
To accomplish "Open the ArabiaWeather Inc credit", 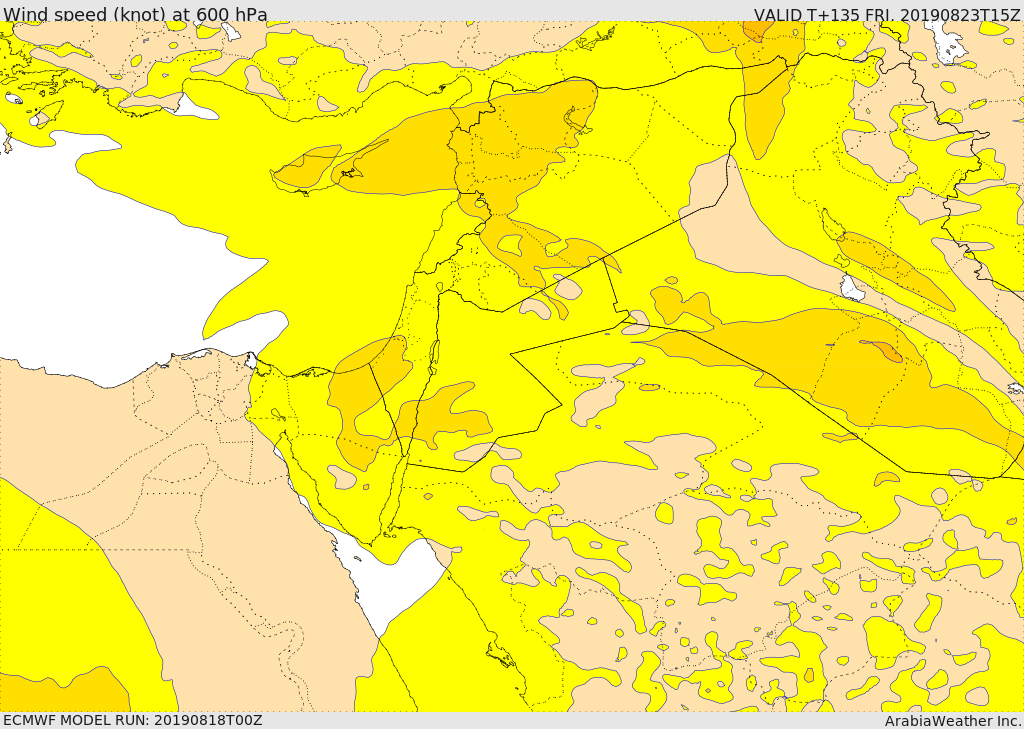I will pyautogui.click(x=953, y=721).
